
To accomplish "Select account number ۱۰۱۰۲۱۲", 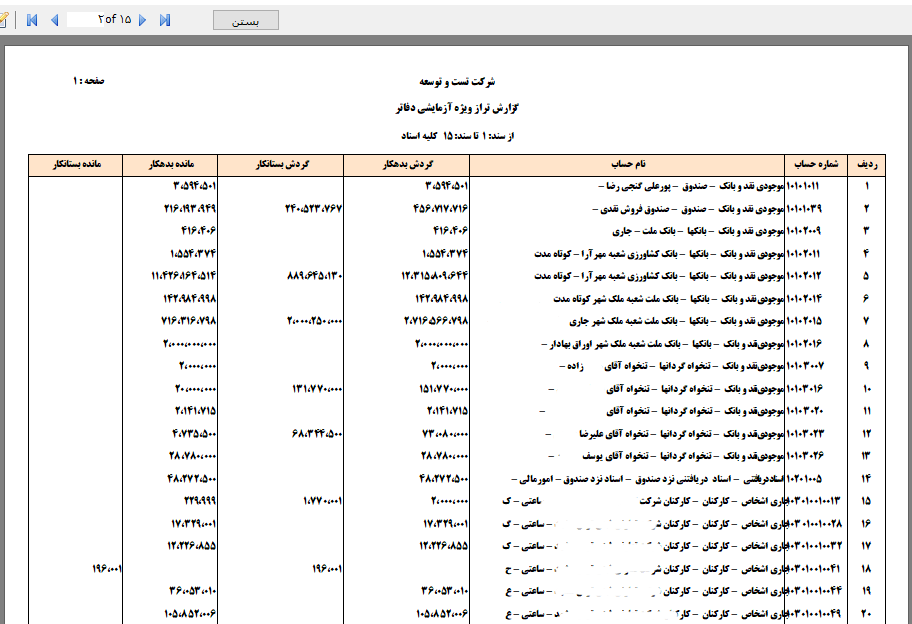I will pyautogui.click(x=804, y=276).
